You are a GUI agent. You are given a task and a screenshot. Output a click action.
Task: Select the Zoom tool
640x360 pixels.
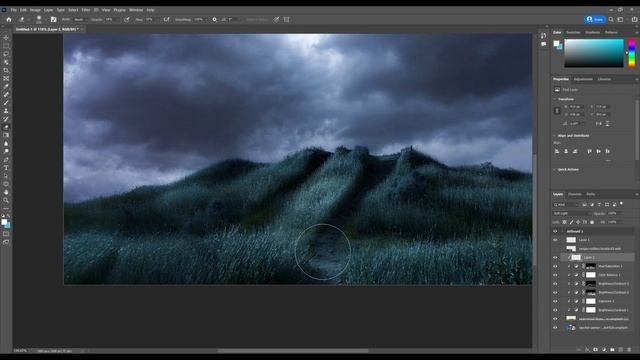pyautogui.click(x=6, y=200)
